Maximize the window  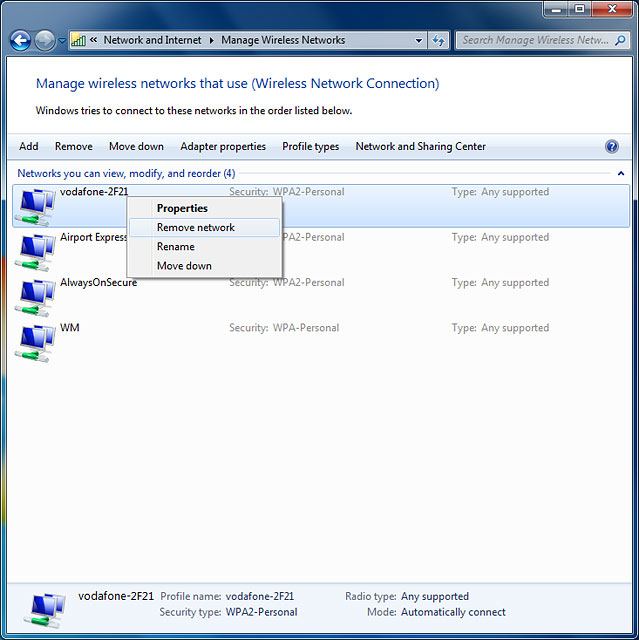pyautogui.click(x=580, y=9)
